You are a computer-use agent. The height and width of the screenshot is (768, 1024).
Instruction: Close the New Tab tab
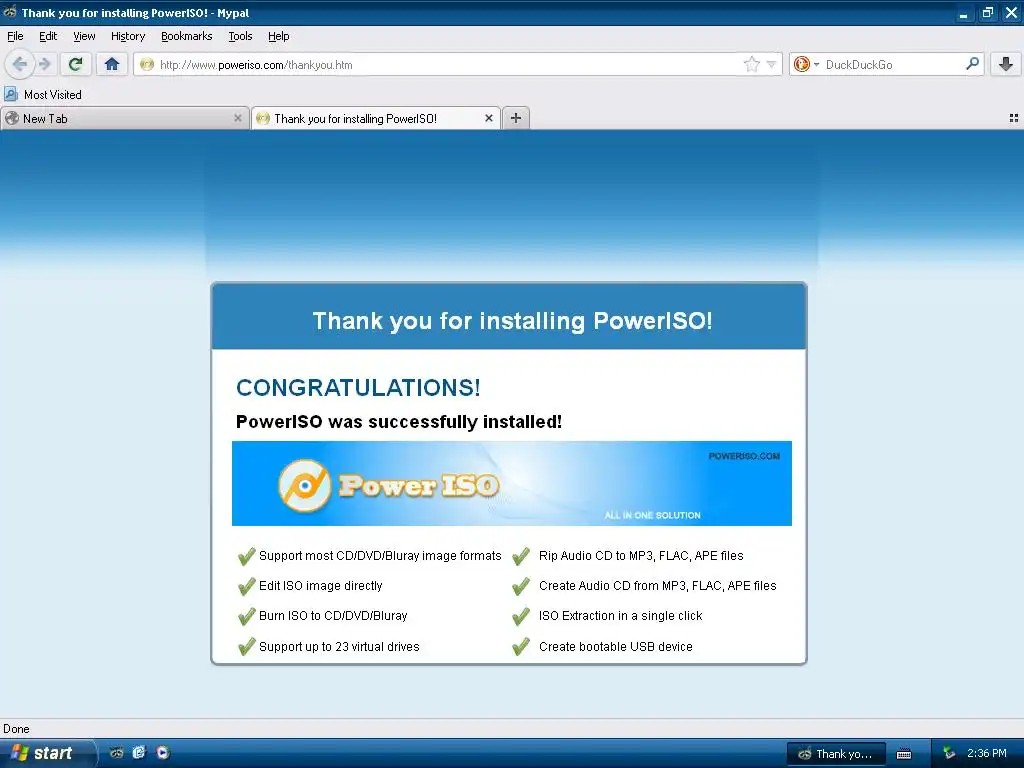(238, 118)
